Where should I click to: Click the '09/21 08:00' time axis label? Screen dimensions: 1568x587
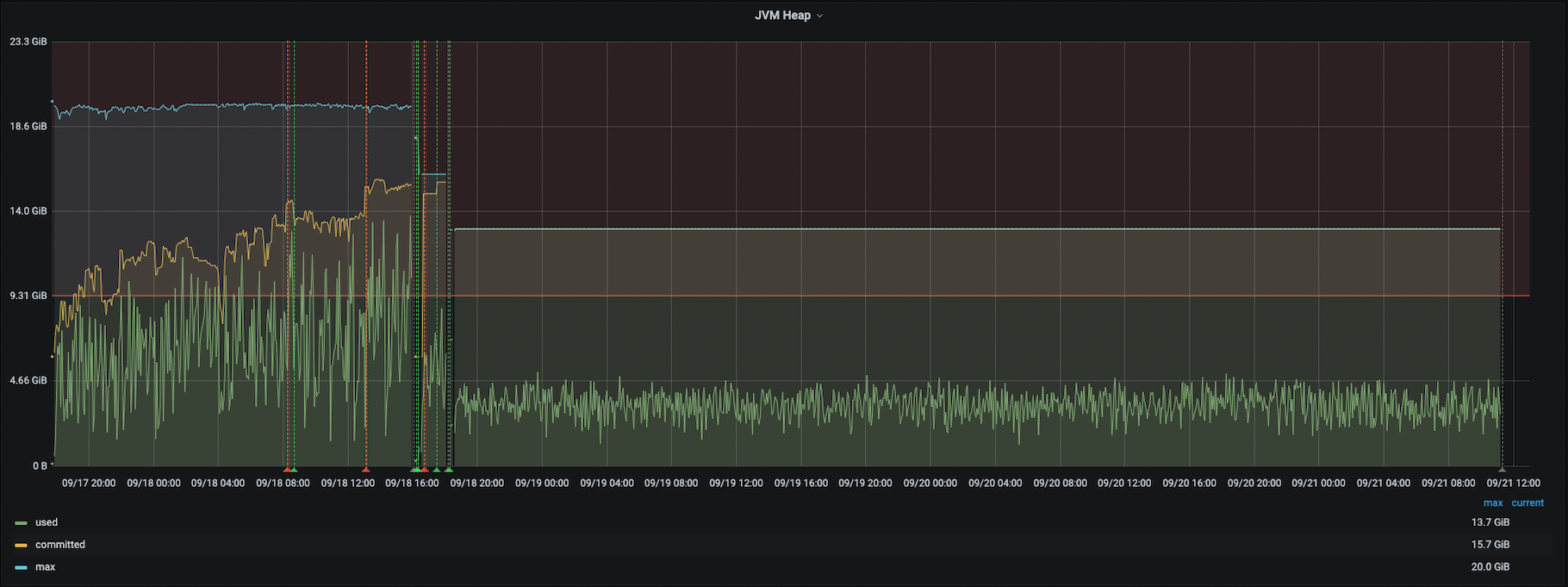[1448, 484]
